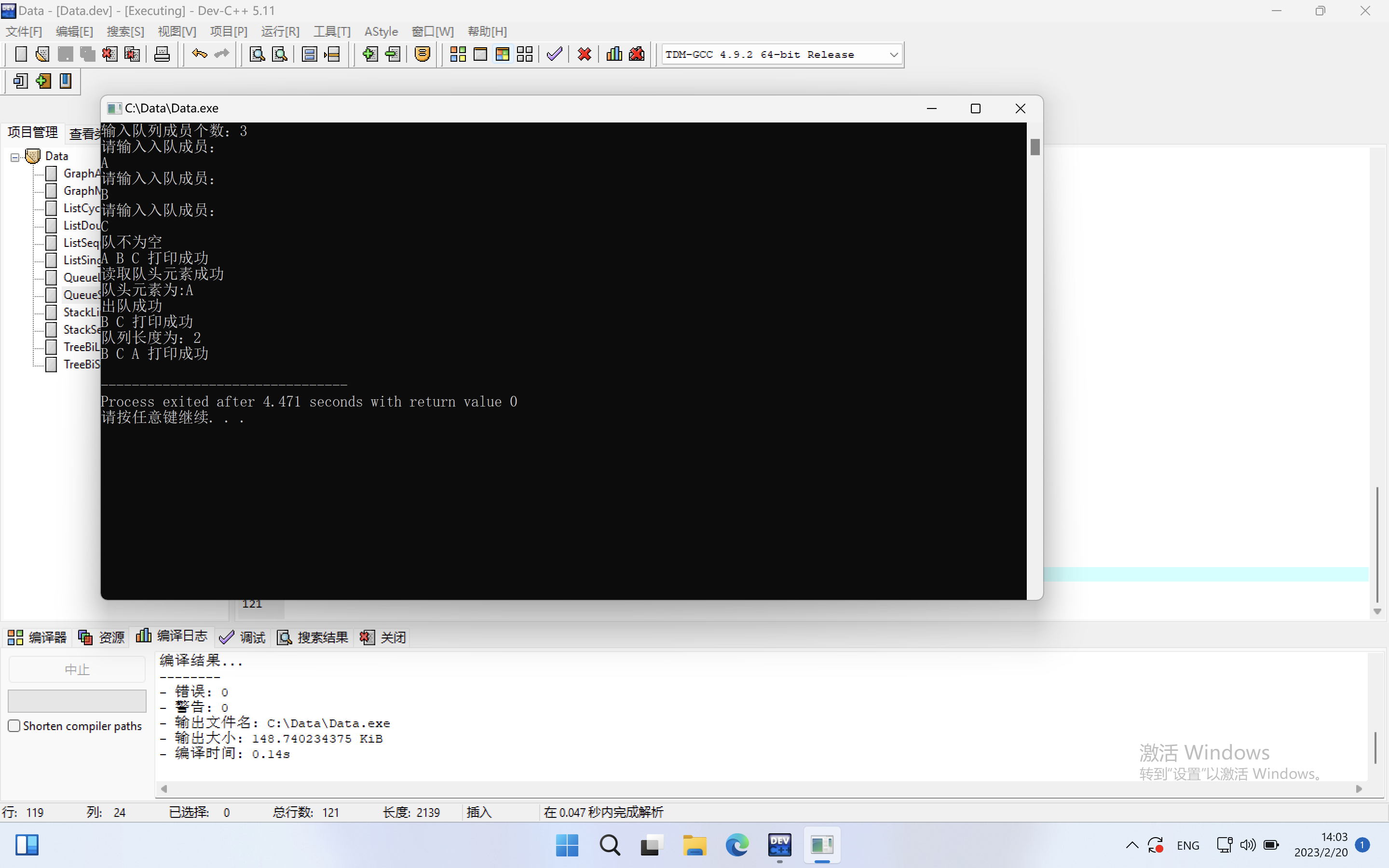
Task: Open the TDM-GCC compiler selection dropdown
Action: [x=893, y=55]
